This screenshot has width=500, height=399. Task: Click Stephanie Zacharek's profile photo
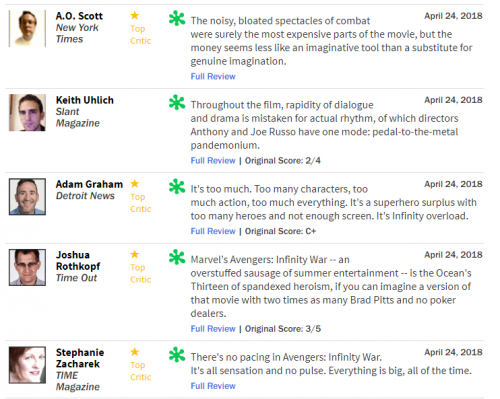(27, 365)
